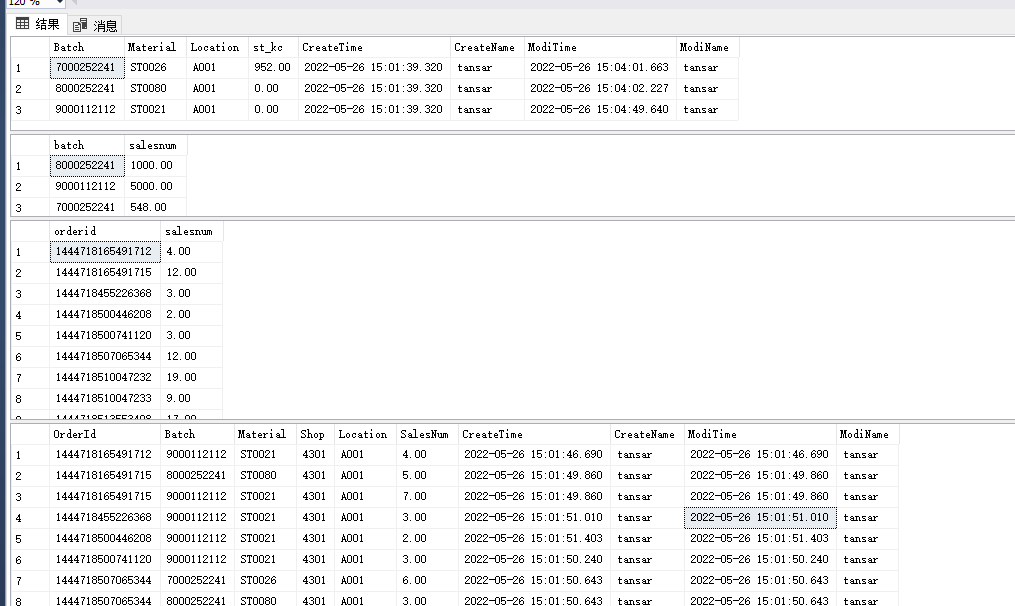Select the 6.00 SalesNum cell
Screen dimensions: 1015x606
(x=427, y=581)
